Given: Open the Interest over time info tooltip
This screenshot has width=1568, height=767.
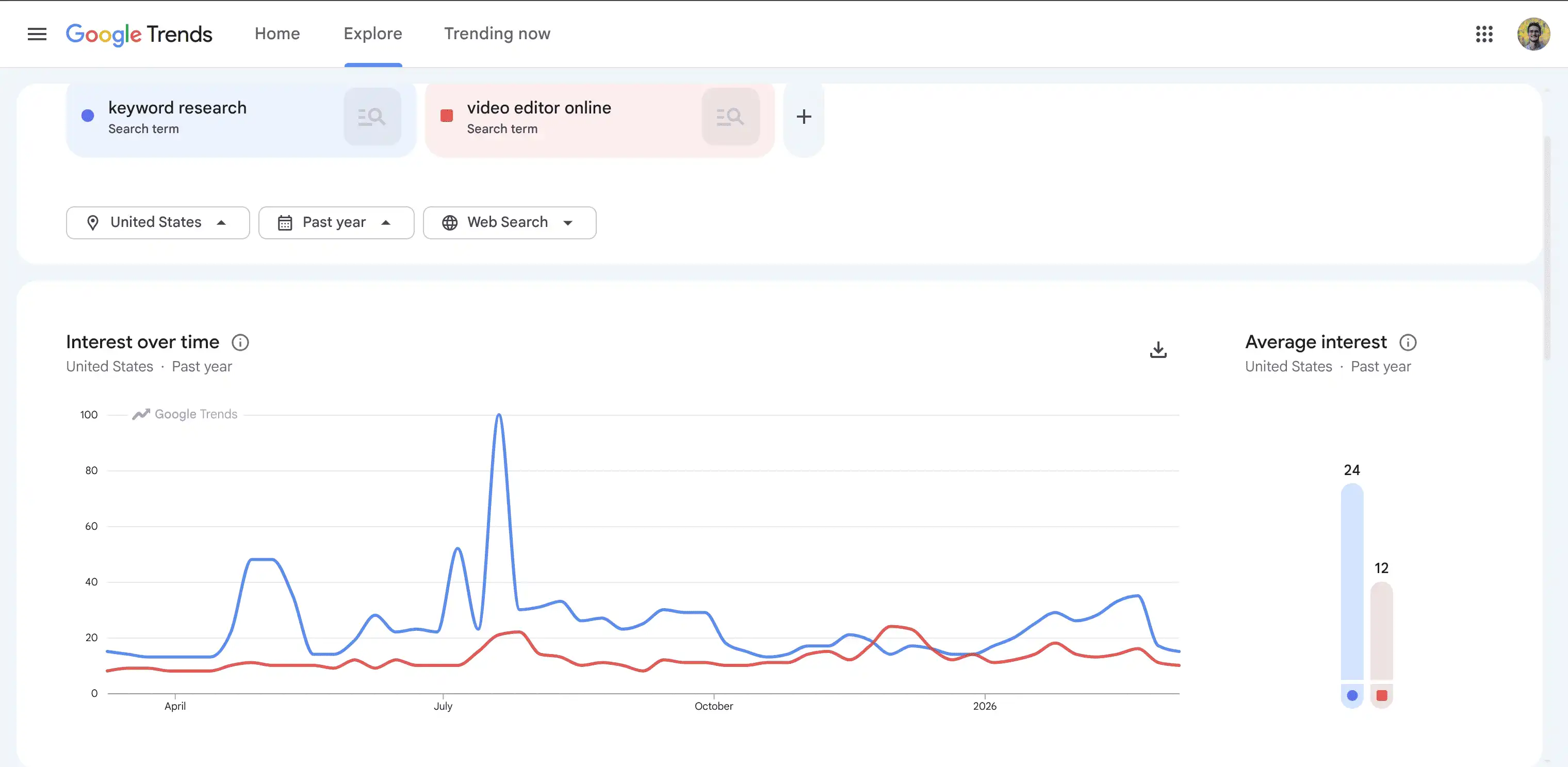Looking at the screenshot, I should [241, 342].
